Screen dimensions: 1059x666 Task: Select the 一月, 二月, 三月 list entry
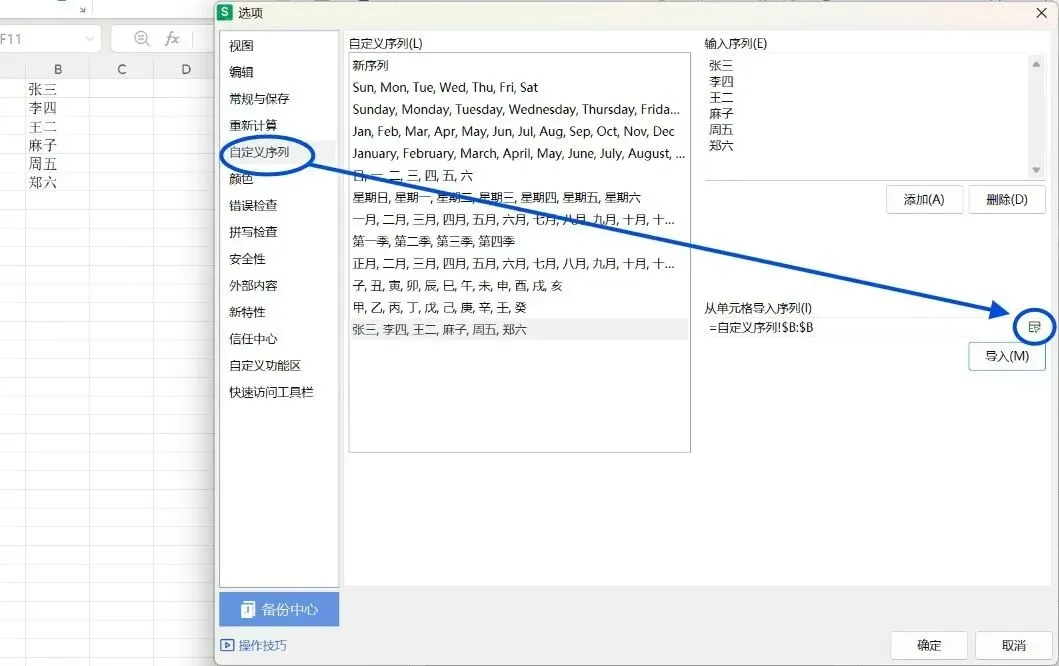(x=519, y=220)
